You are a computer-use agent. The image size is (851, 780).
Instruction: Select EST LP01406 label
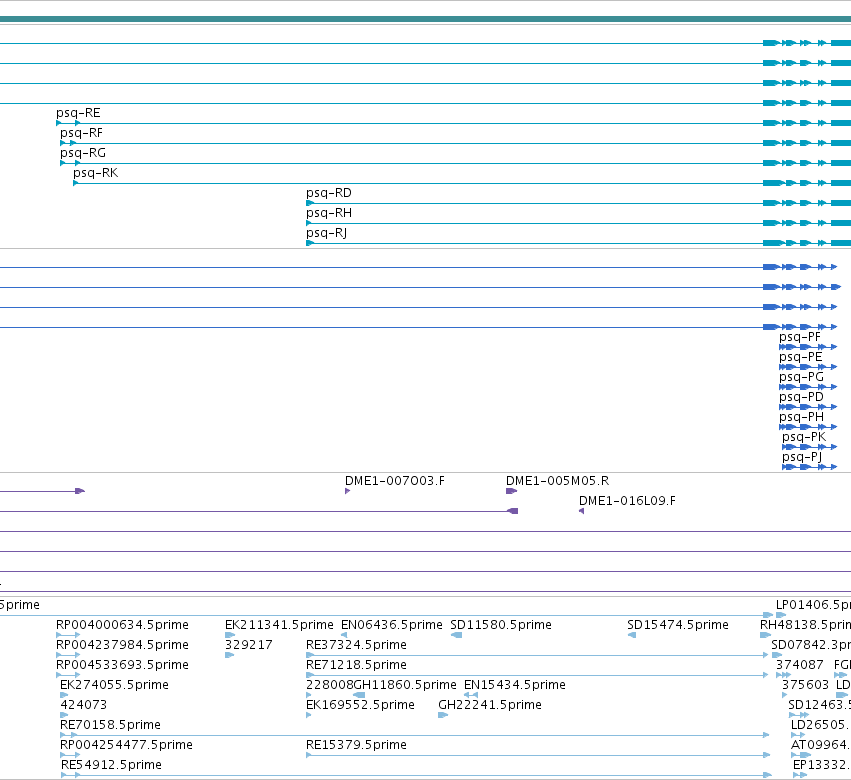[x=814, y=605]
